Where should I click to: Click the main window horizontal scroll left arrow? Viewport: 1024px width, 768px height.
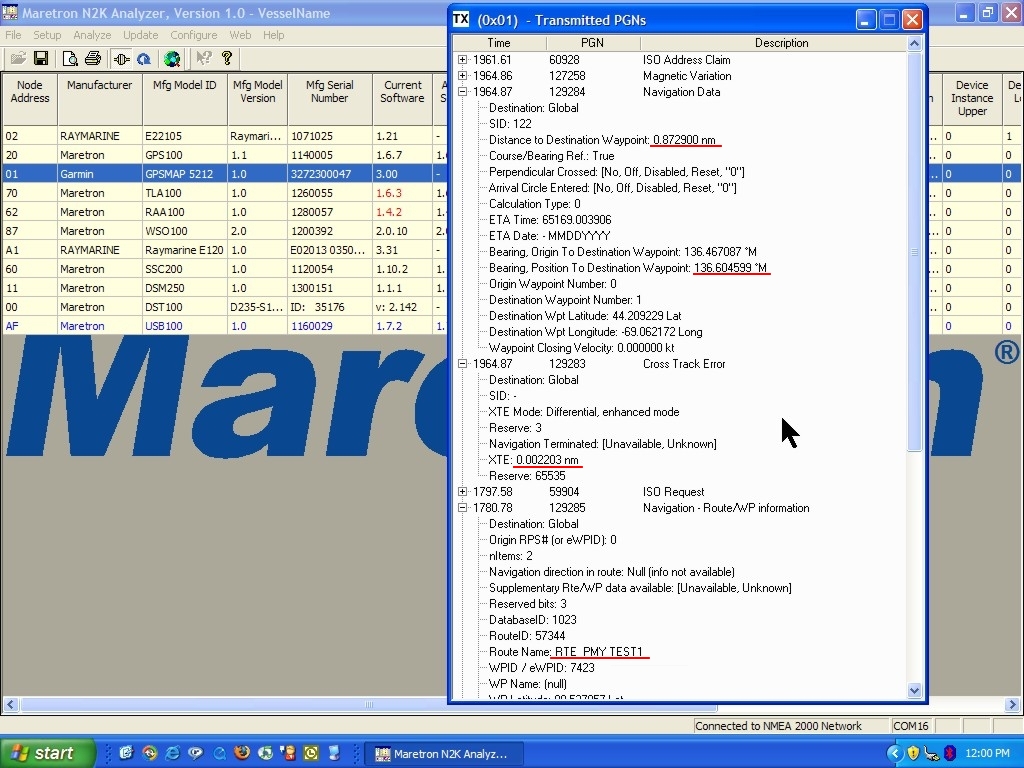pyautogui.click(x=10, y=705)
